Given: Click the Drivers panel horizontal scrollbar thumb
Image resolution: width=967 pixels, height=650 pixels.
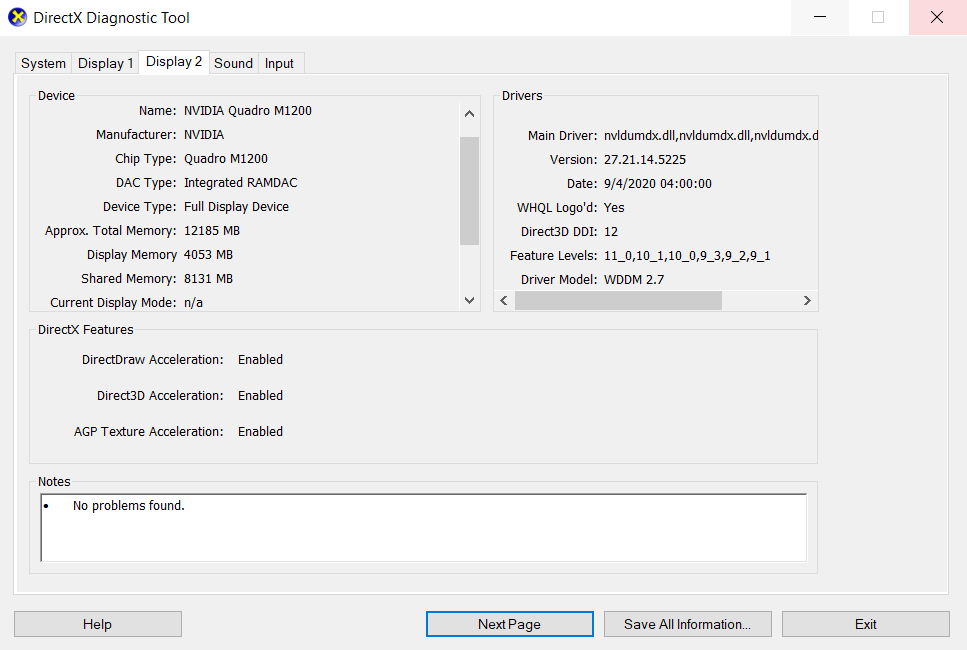Looking at the screenshot, I should coord(618,300).
